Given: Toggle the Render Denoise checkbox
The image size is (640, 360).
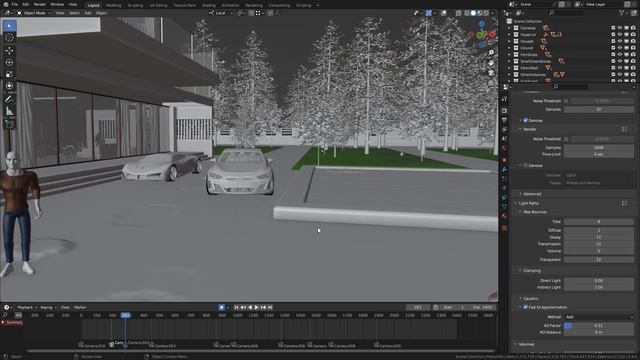Looking at the screenshot, I should pyautogui.click(x=525, y=165).
